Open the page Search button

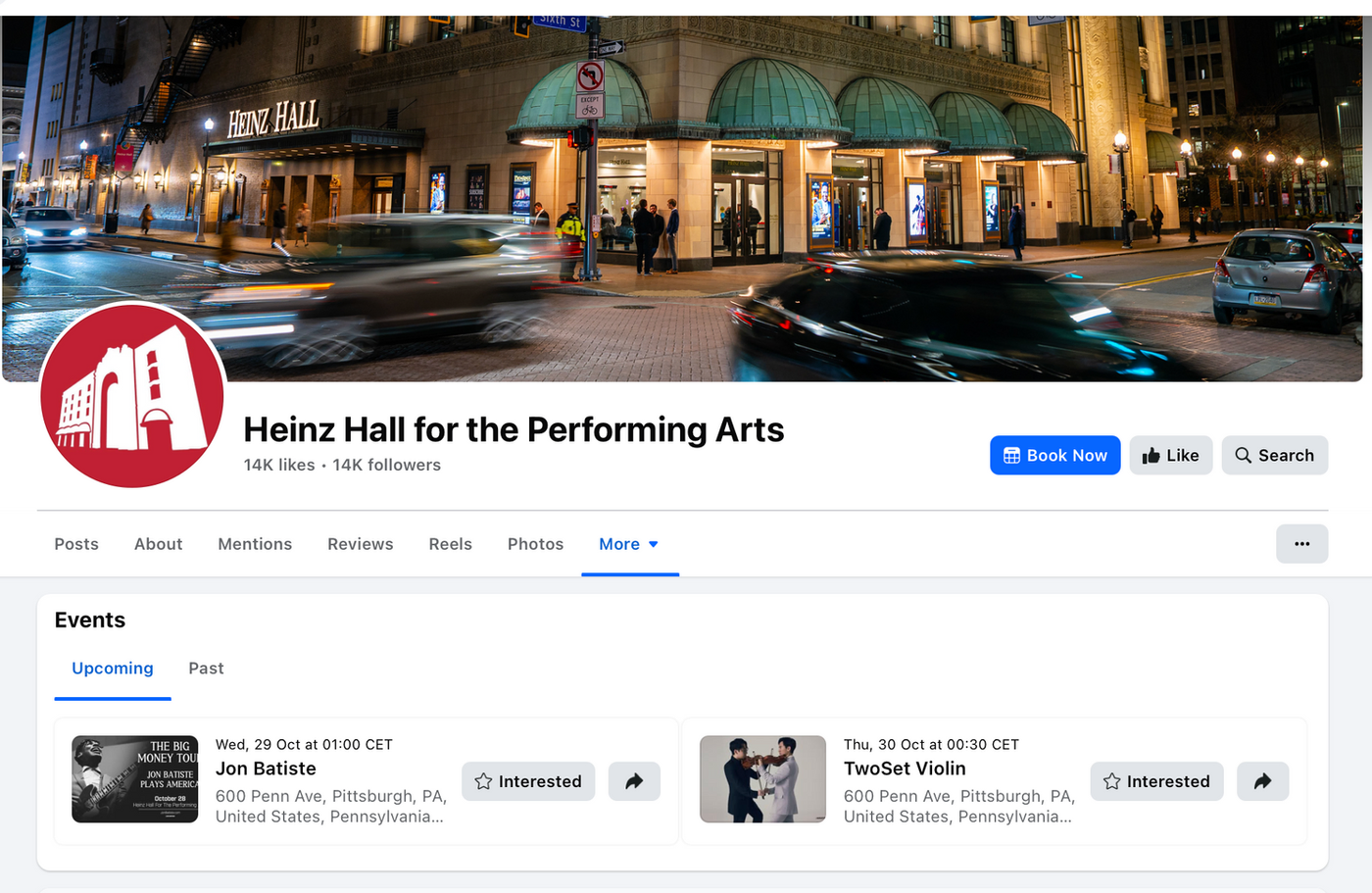coord(1274,455)
